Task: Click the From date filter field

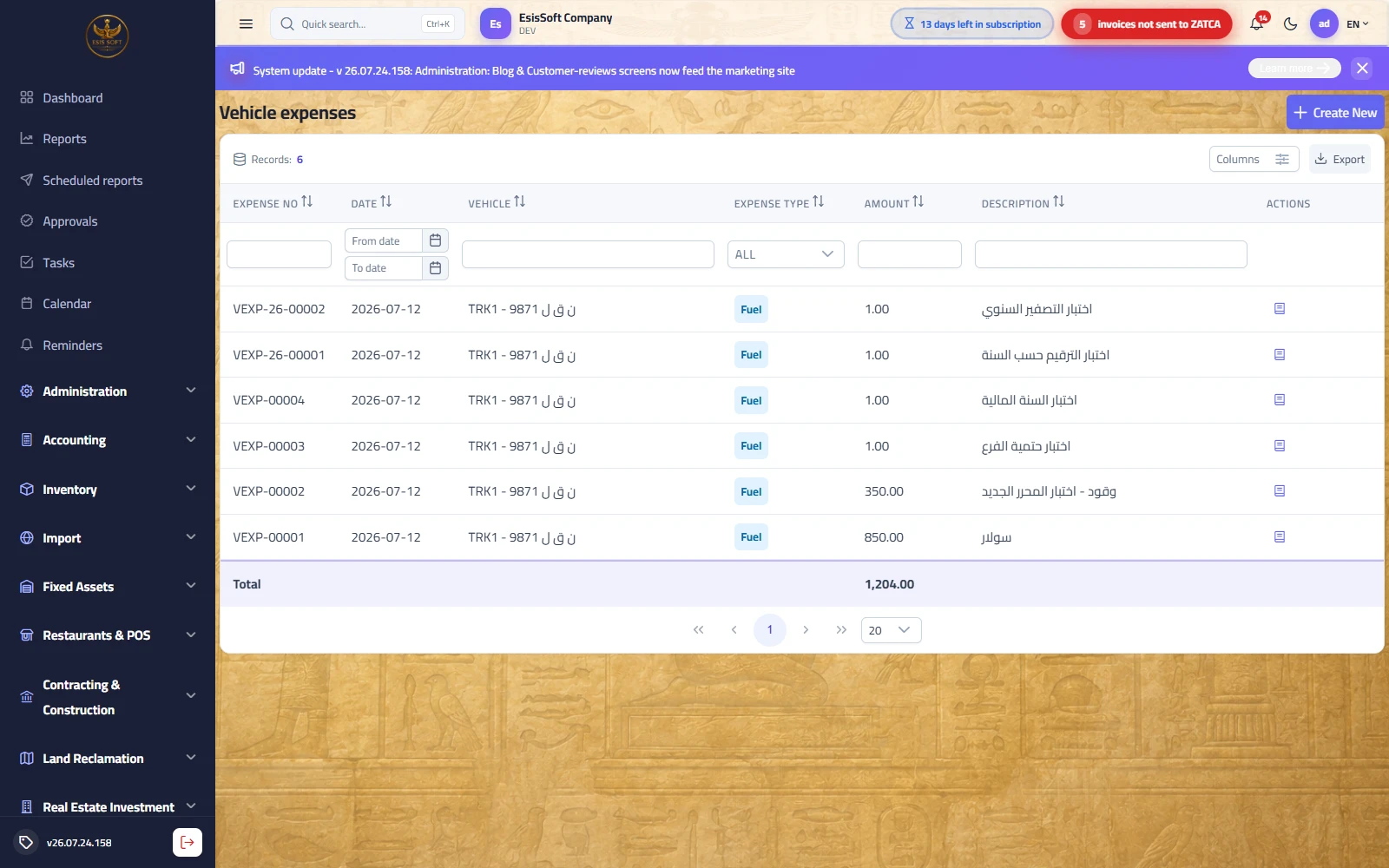Action: [x=384, y=240]
